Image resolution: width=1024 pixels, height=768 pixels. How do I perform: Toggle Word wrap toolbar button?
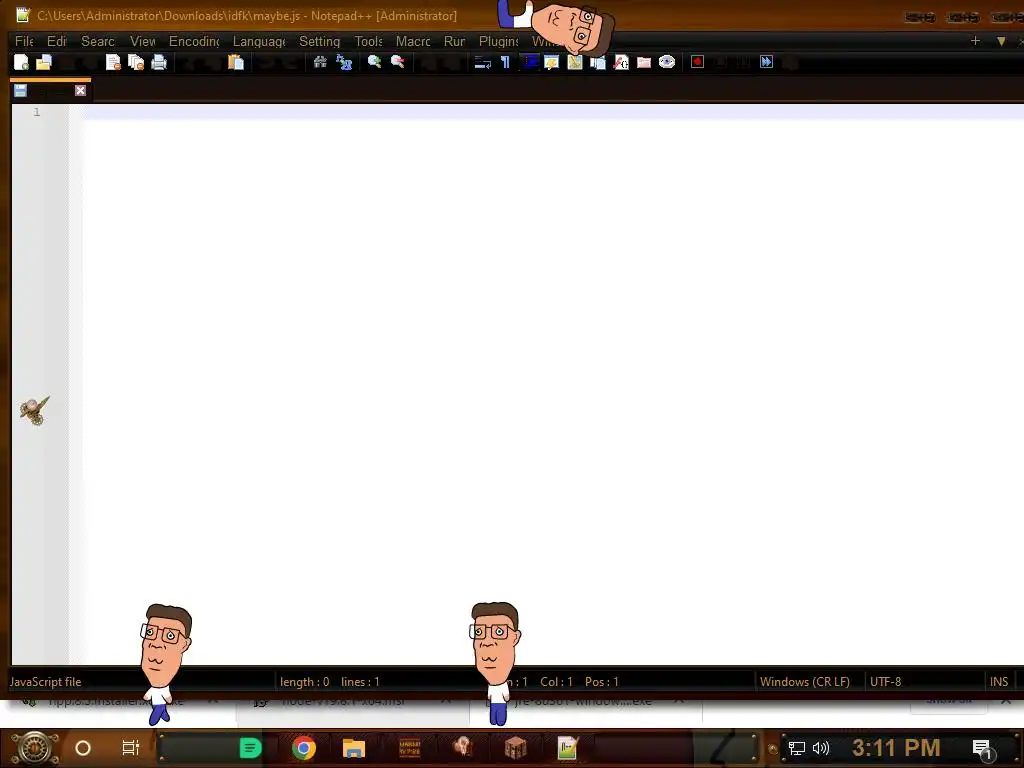point(483,62)
